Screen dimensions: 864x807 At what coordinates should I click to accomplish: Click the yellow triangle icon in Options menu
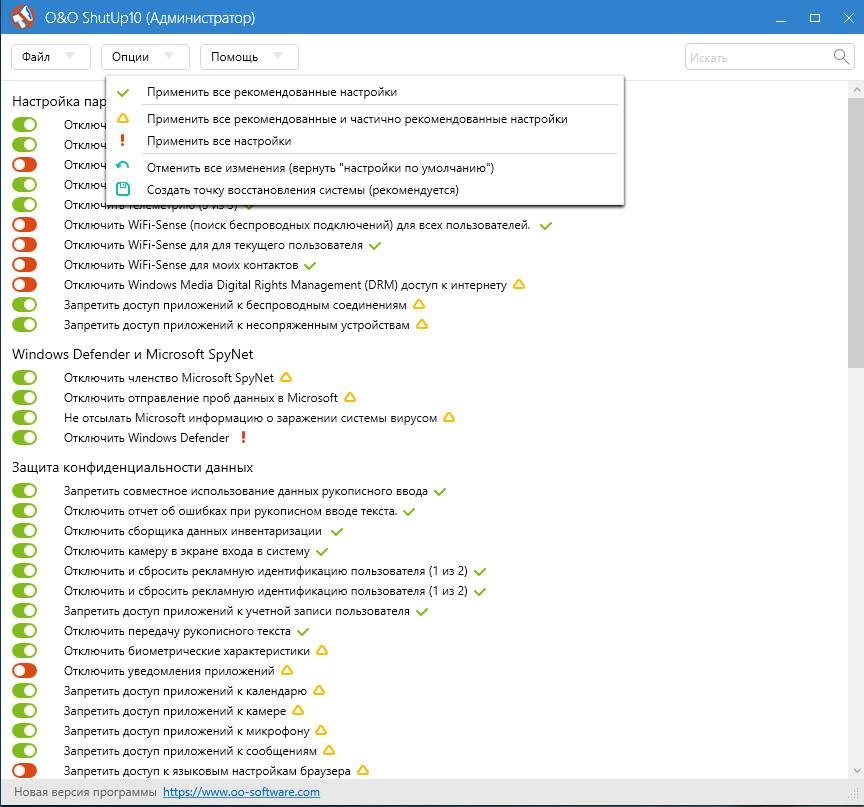point(123,118)
